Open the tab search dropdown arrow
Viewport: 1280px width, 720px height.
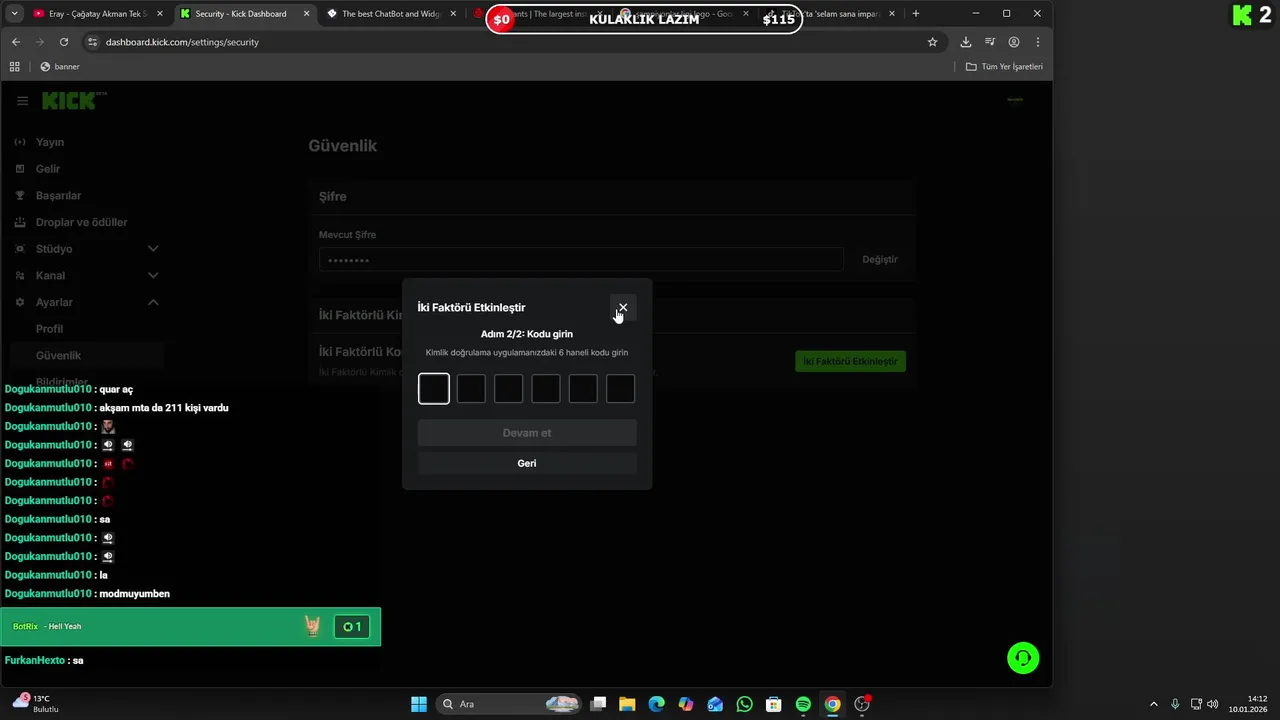[14, 14]
